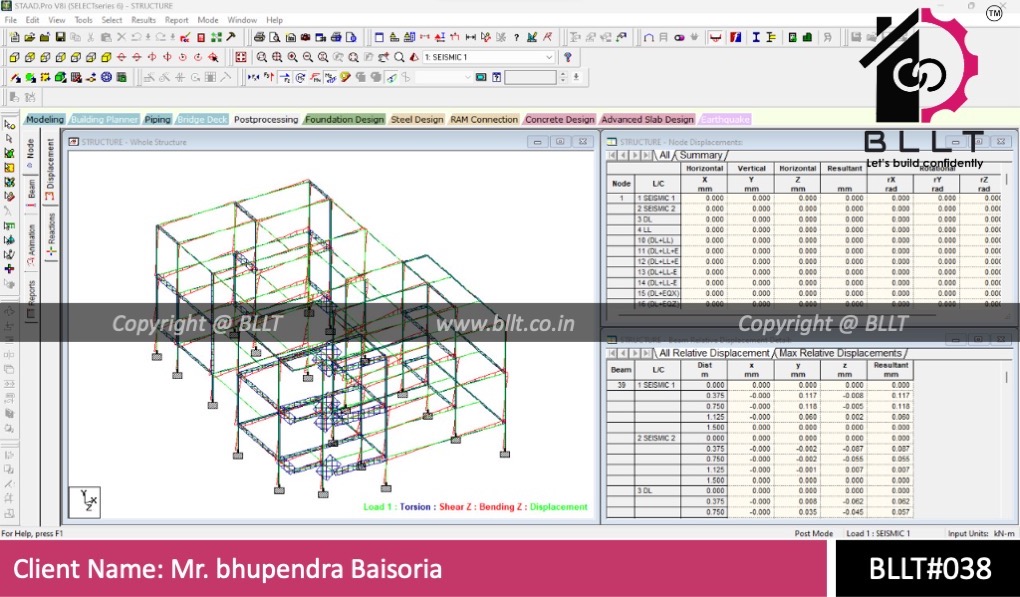Click the first-tab arrow in the relative displacement table
Image resolution: width=1020 pixels, height=597 pixels.
(612, 353)
